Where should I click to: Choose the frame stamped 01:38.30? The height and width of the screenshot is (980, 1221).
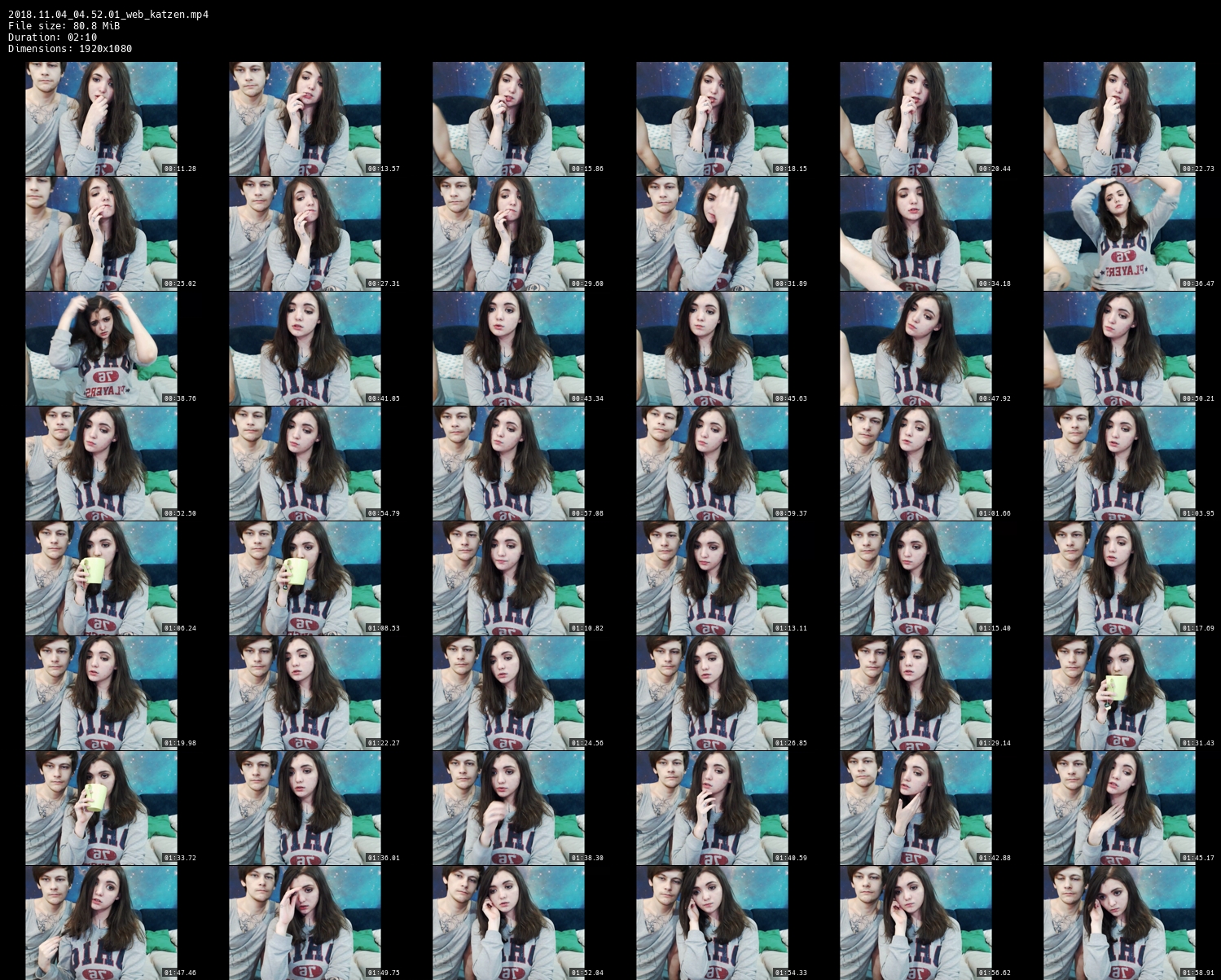(508, 808)
